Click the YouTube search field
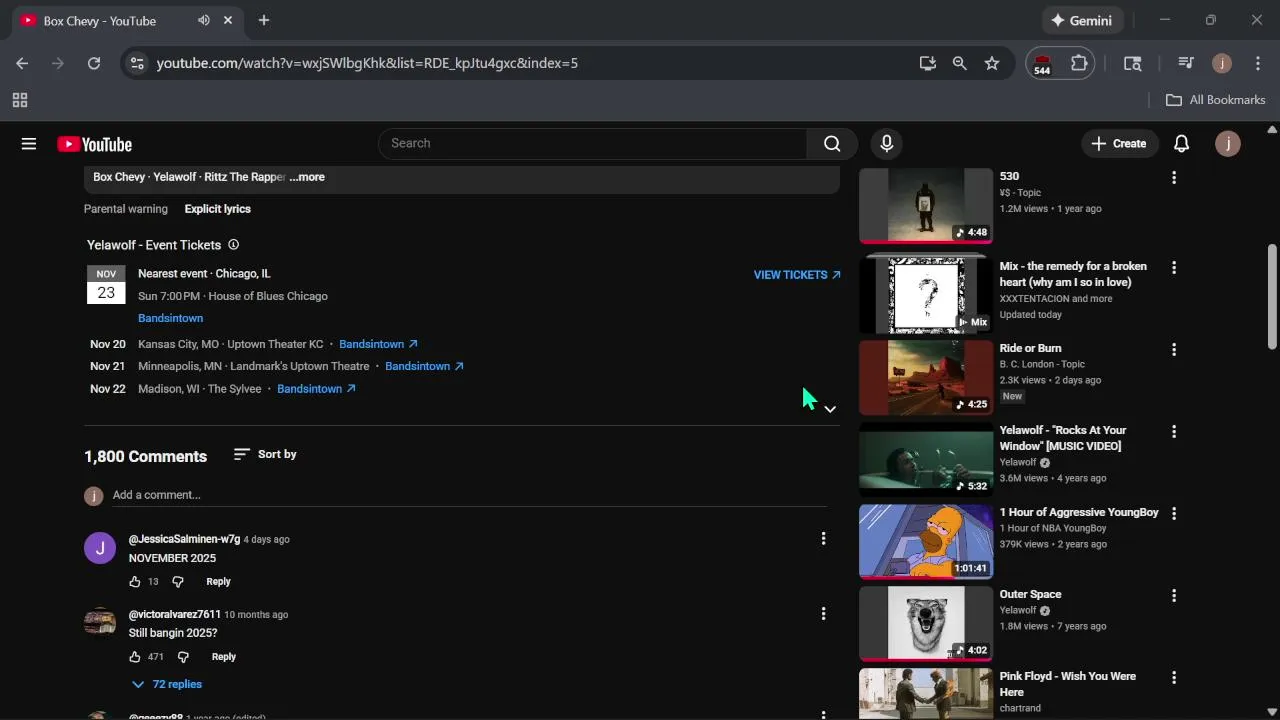The image size is (1280, 720). coord(592,144)
